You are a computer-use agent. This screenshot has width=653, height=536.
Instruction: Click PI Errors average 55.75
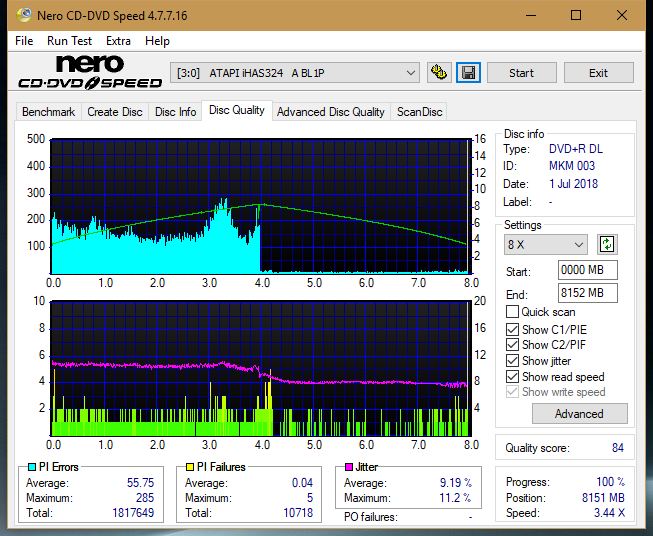tap(140, 483)
